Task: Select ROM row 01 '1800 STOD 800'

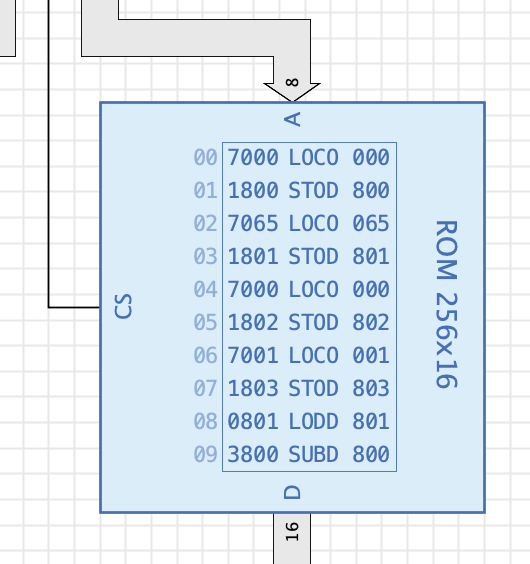Action: [x=309, y=190]
